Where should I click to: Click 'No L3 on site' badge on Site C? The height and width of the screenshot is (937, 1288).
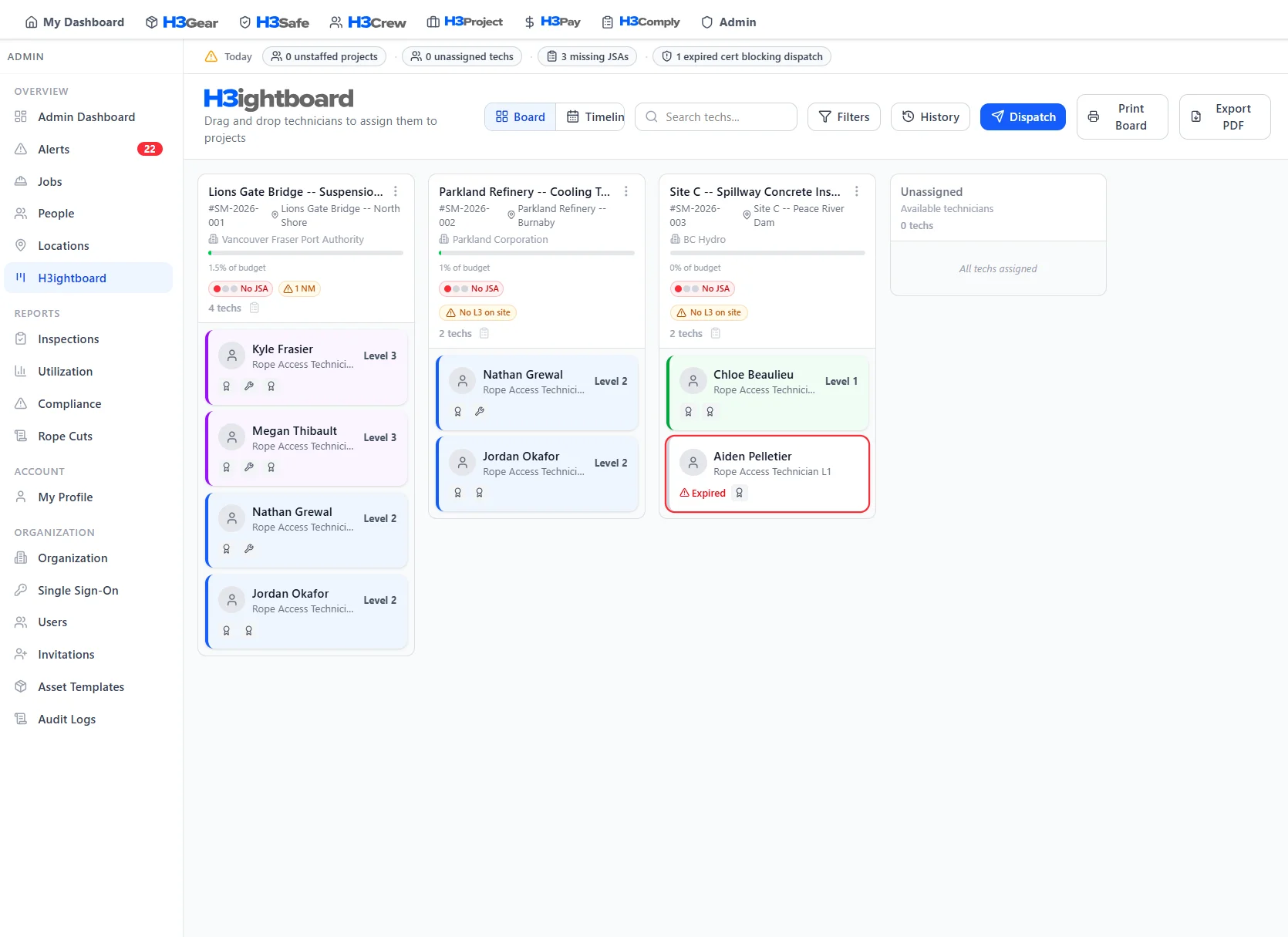tap(708, 312)
